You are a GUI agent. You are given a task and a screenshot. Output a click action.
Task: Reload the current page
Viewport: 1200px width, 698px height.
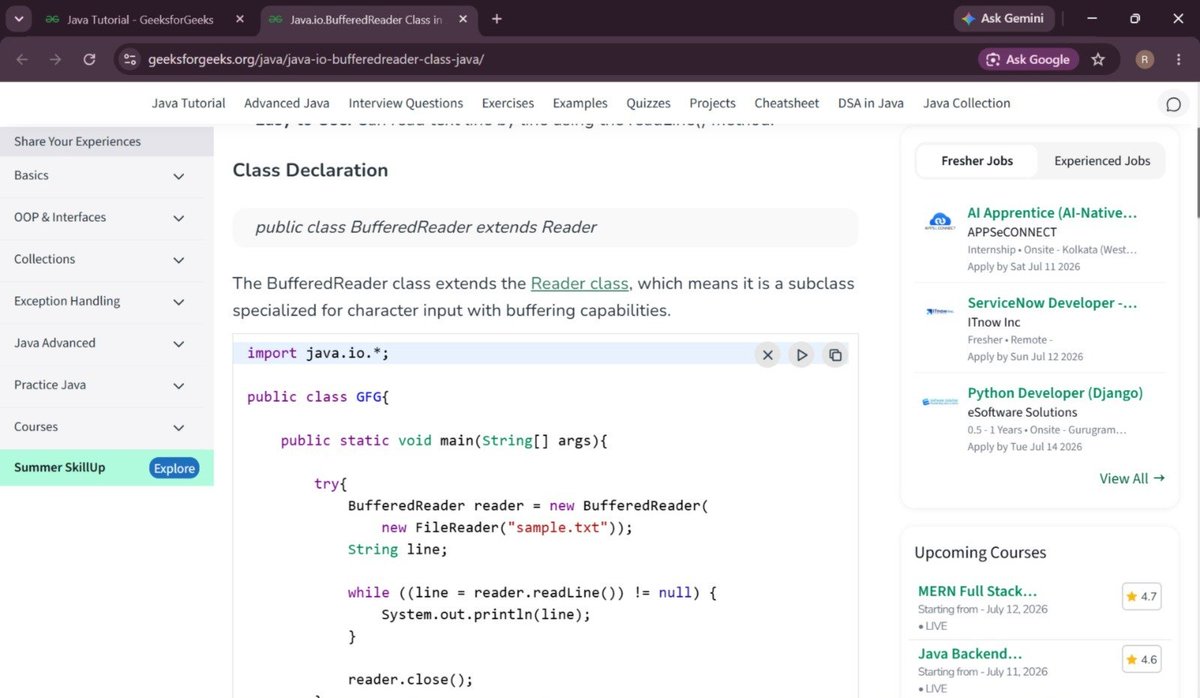pyautogui.click(x=89, y=59)
